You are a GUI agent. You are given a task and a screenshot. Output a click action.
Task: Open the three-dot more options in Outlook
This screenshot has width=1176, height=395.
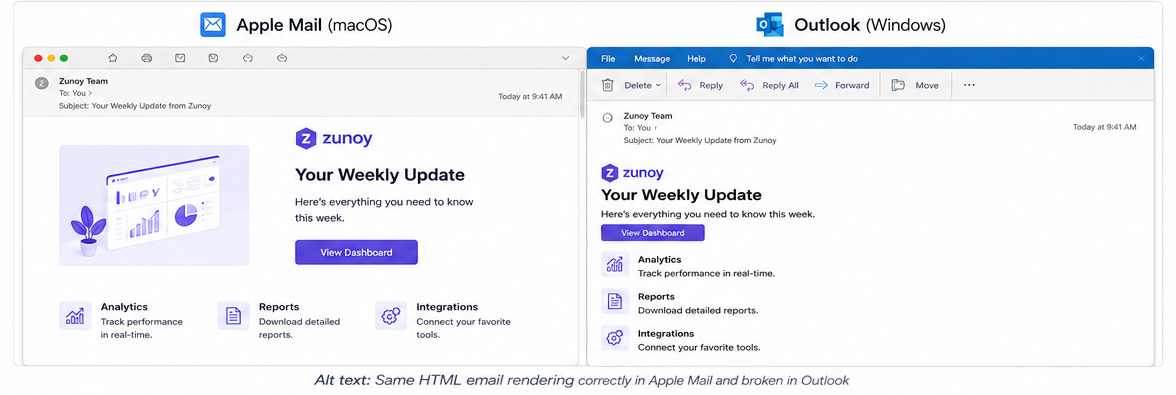coord(969,85)
